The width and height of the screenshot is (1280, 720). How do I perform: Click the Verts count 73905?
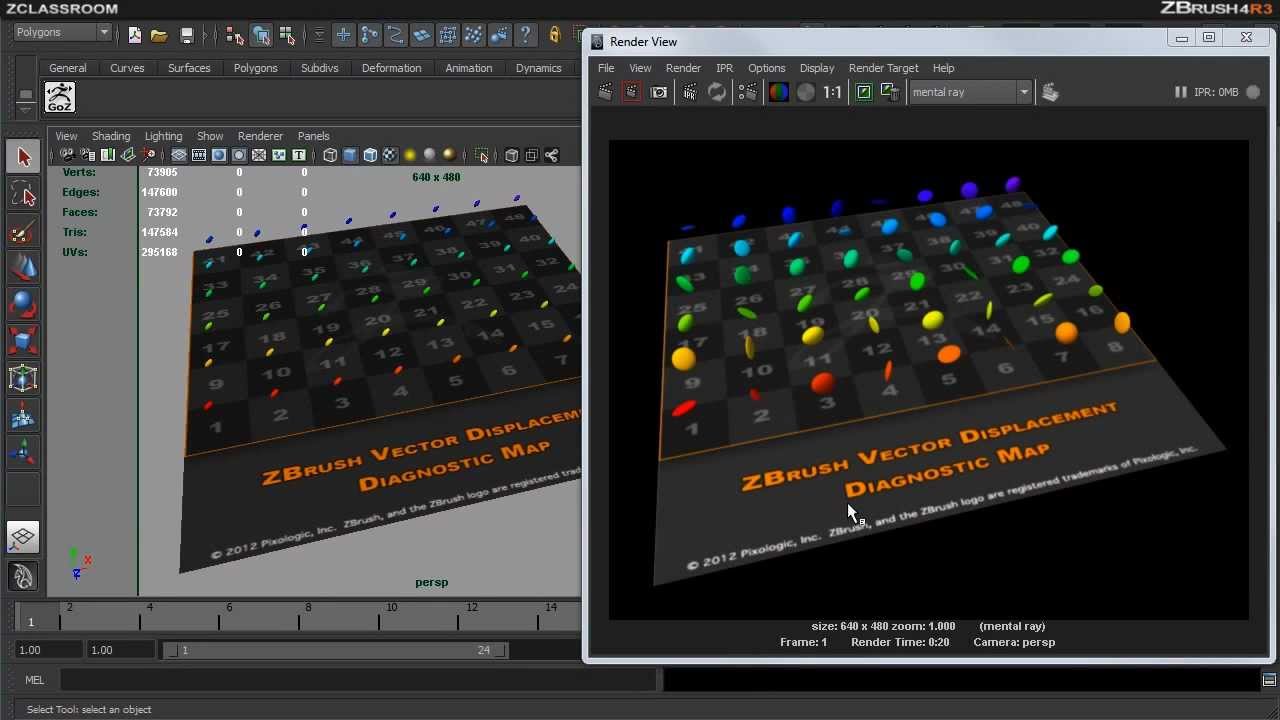(162, 172)
